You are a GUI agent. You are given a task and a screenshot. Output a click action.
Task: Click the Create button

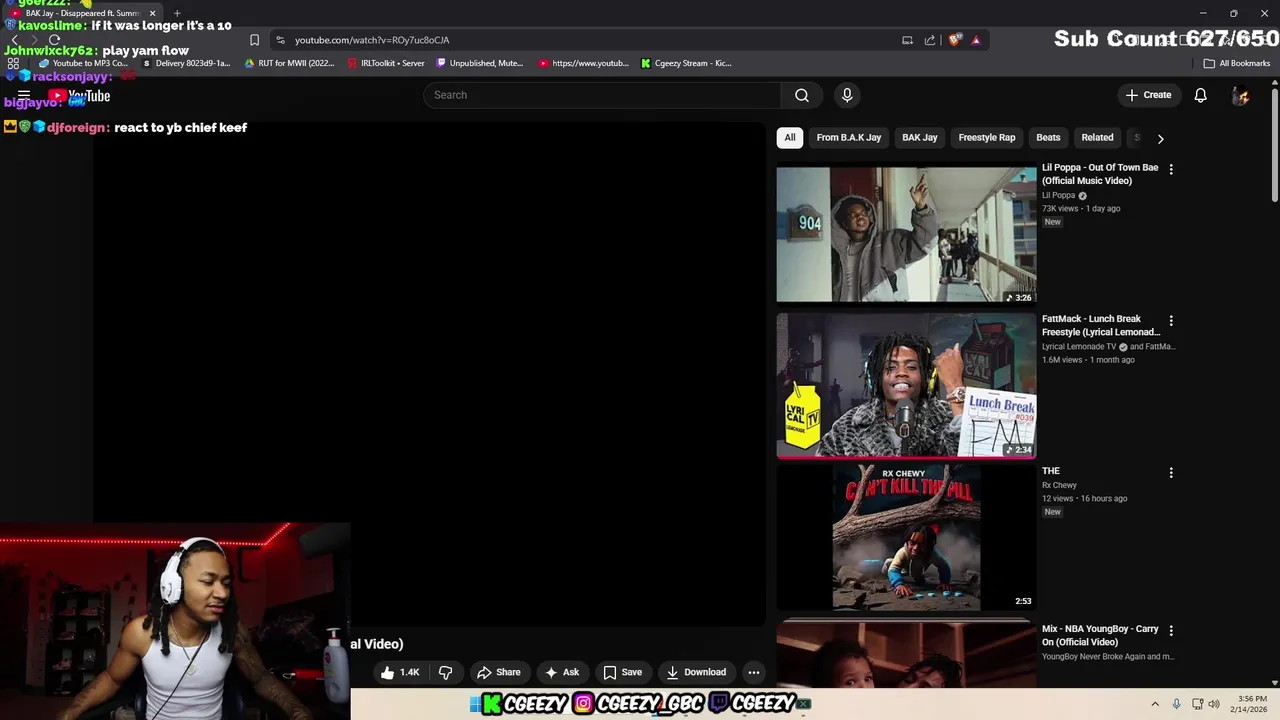click(1148, 95)
